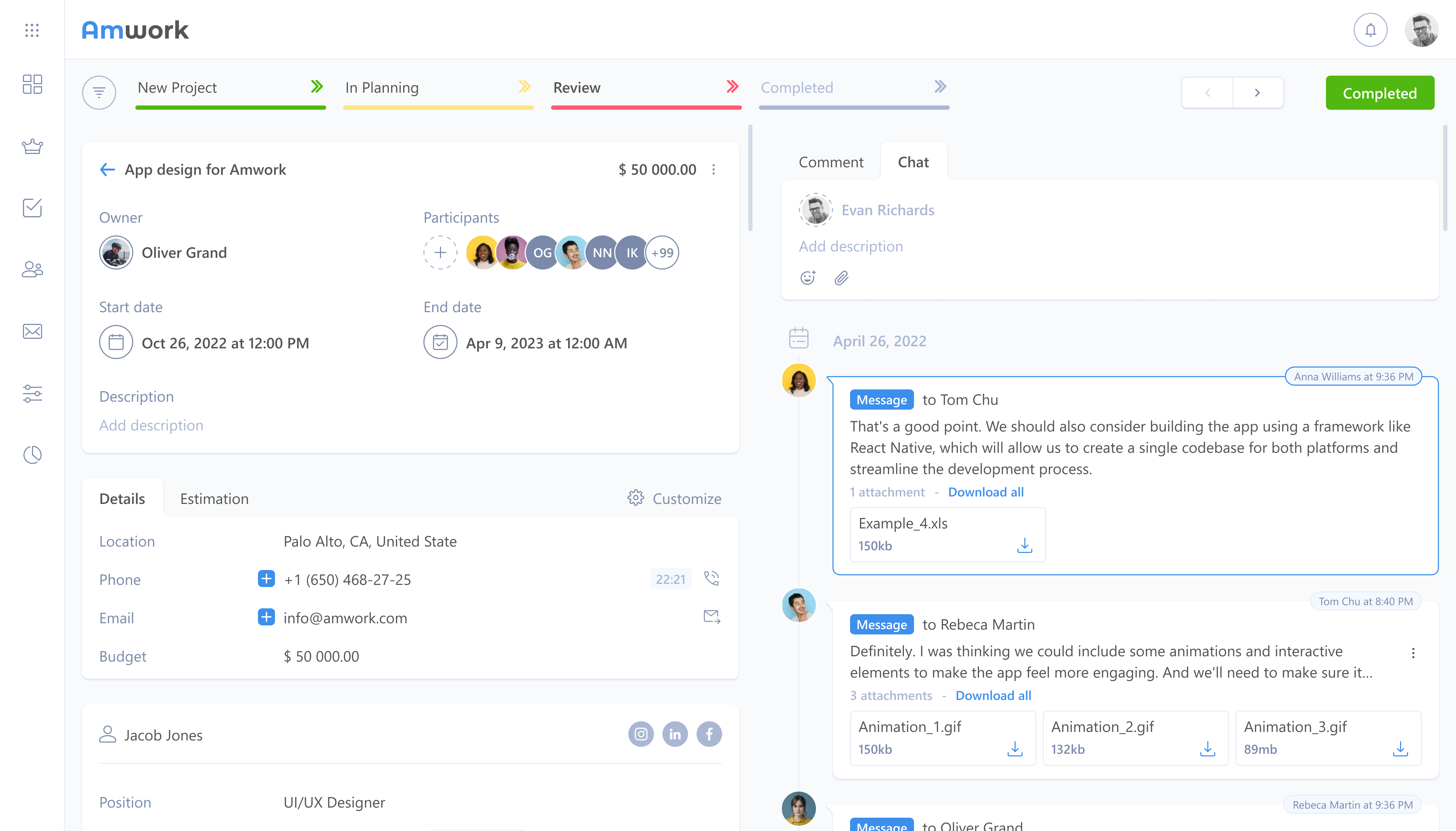1456x831 pixels.
Task: Click the phone number +1 (650) 468-27-25
Action: pyautogui.click(x=348, y=579)
